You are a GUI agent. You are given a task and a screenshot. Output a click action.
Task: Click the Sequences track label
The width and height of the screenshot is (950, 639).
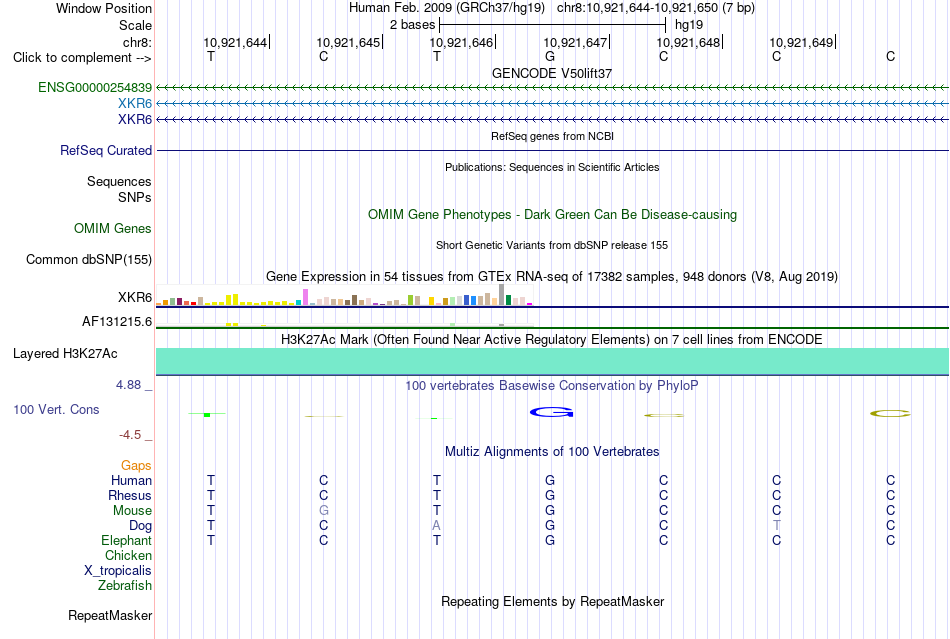pos(119,182)
